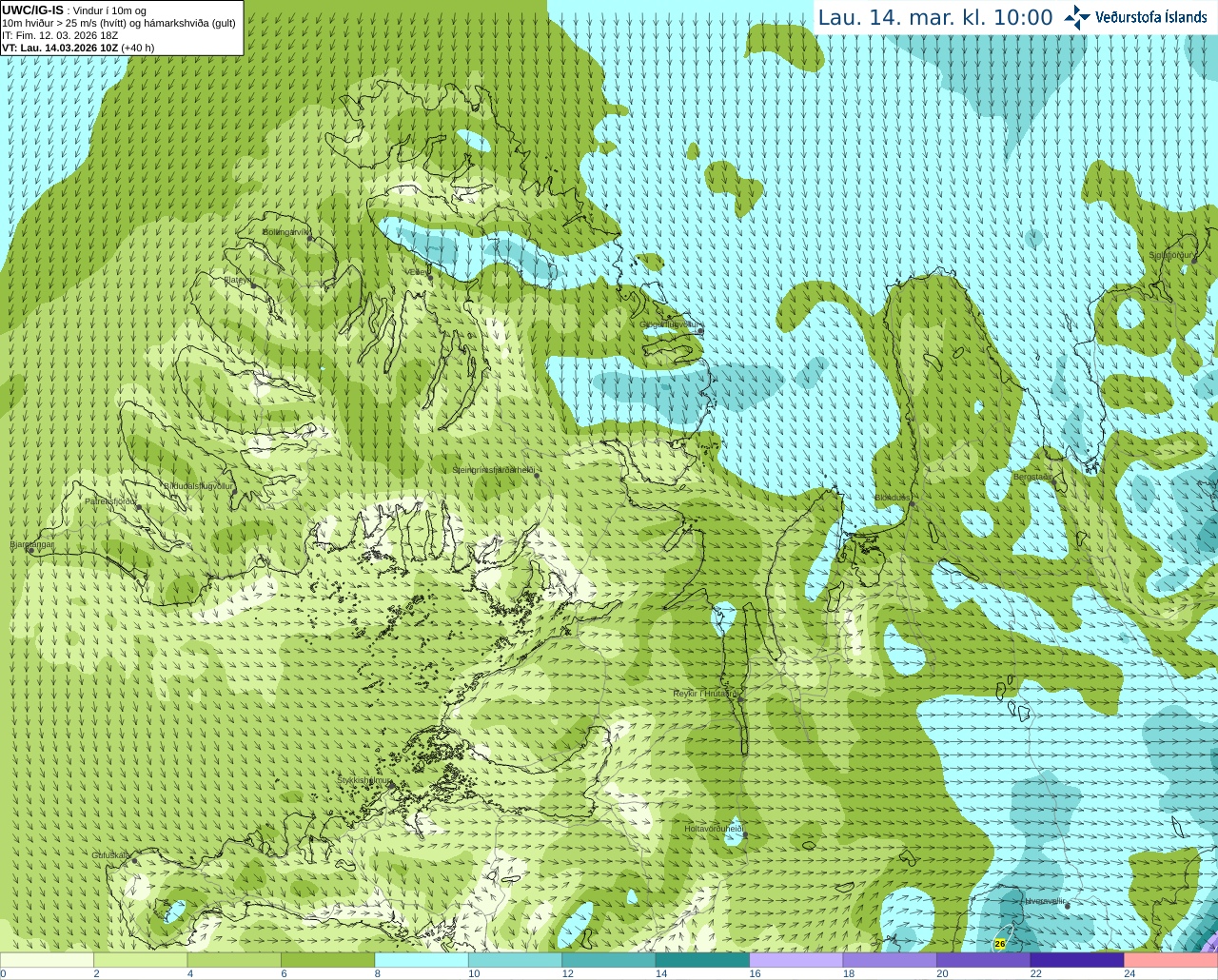Viewport: 1218px width, 980px height.
Task: Click the 2–4 m/s light green legend swatch
Action: pos(140,960)
